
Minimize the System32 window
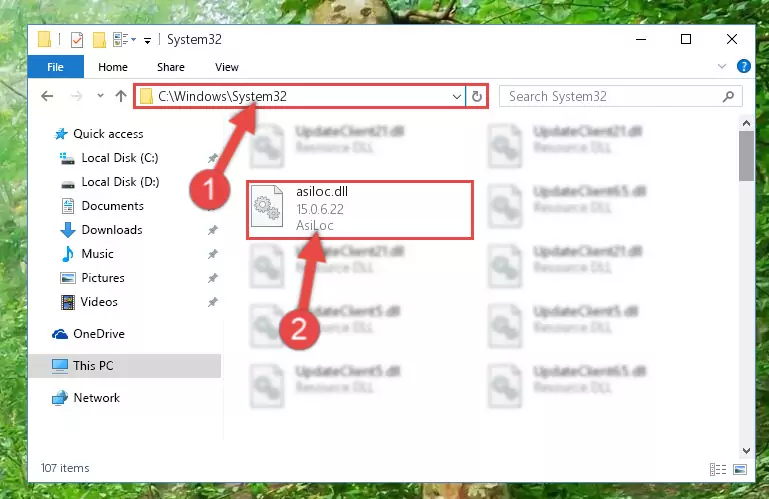click(641, 39)
